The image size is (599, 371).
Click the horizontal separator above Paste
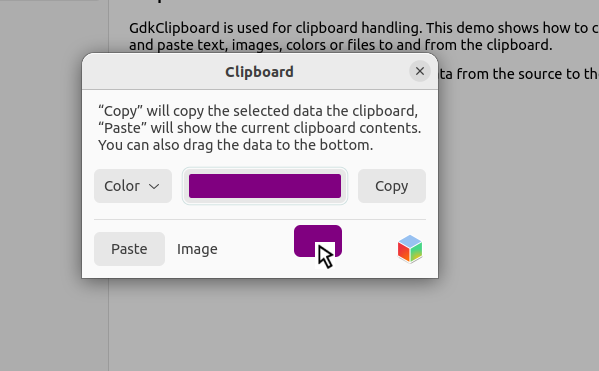pyautogui.click(x=260, y=220)
